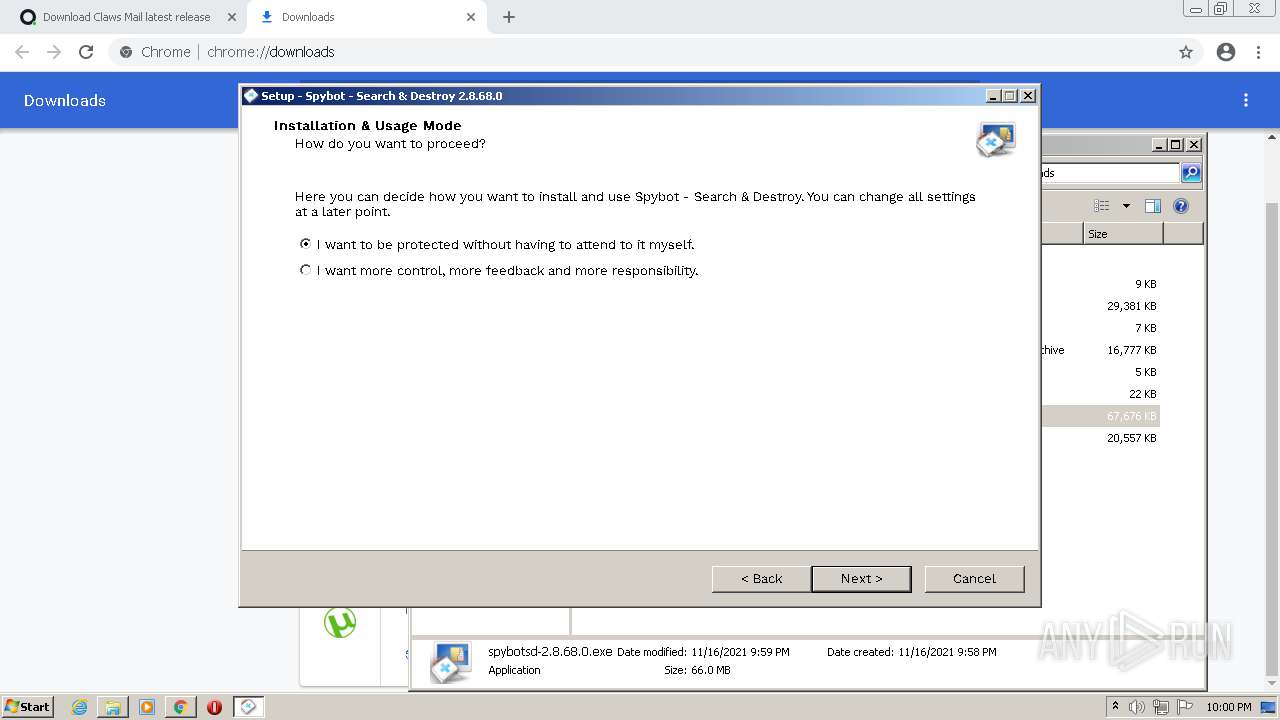Click the 10:00 PM taskbar clock

point(1228,707)
